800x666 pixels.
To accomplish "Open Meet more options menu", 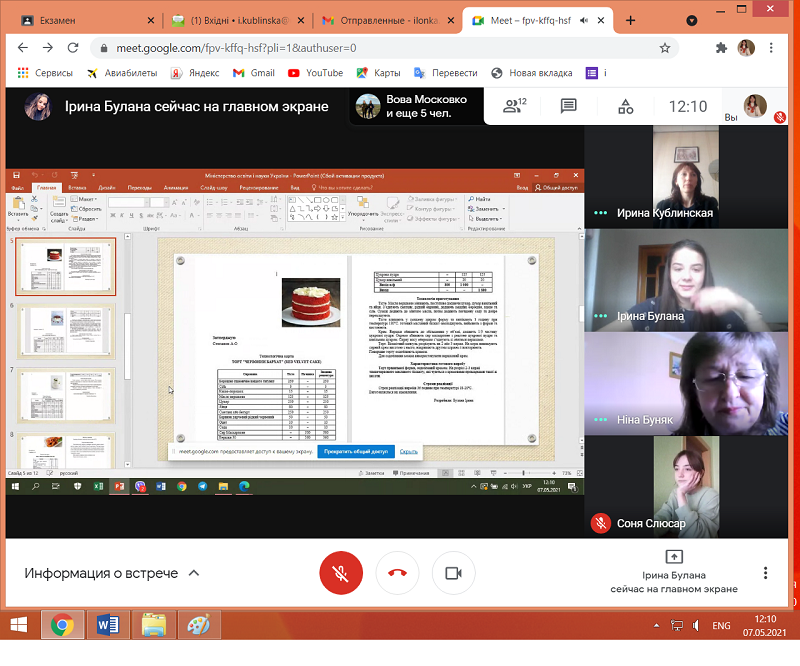I will pos(765,573).
